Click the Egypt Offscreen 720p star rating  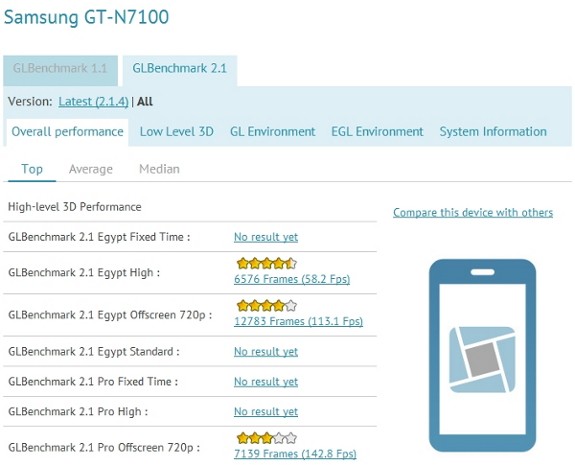pos(267,305)
